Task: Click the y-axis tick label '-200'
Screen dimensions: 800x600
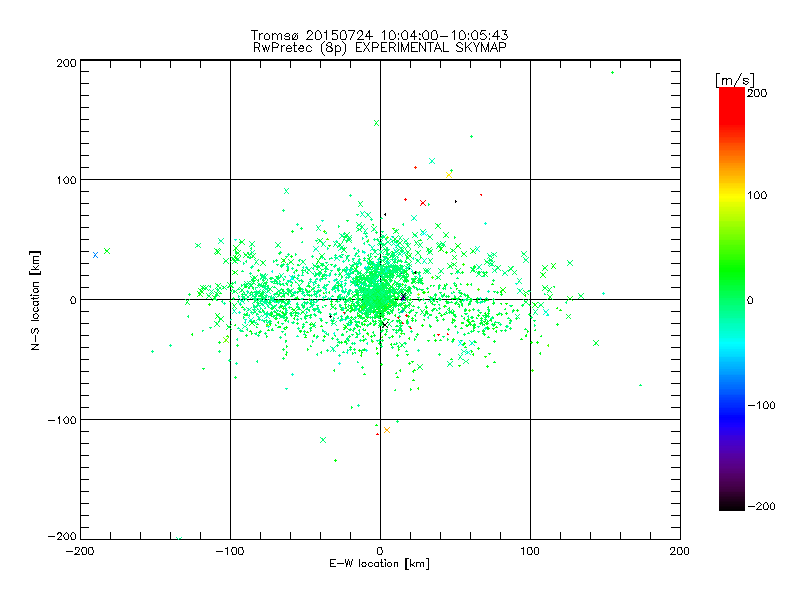Action: click(62, 536)
